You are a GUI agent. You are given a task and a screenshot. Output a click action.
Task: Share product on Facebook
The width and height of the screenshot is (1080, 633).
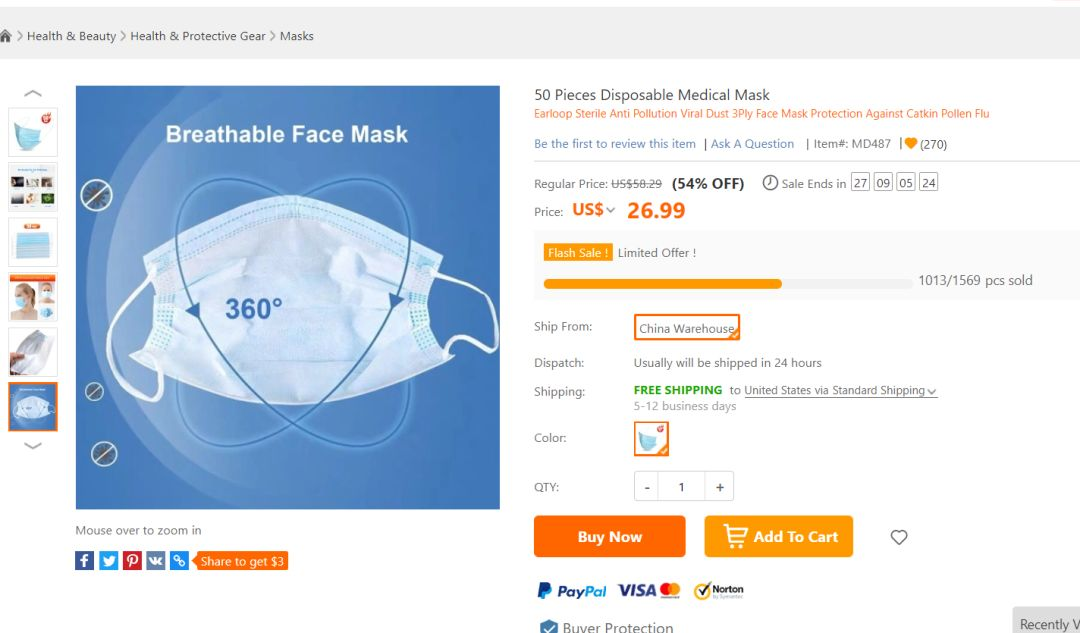click(x=85, y=561)
